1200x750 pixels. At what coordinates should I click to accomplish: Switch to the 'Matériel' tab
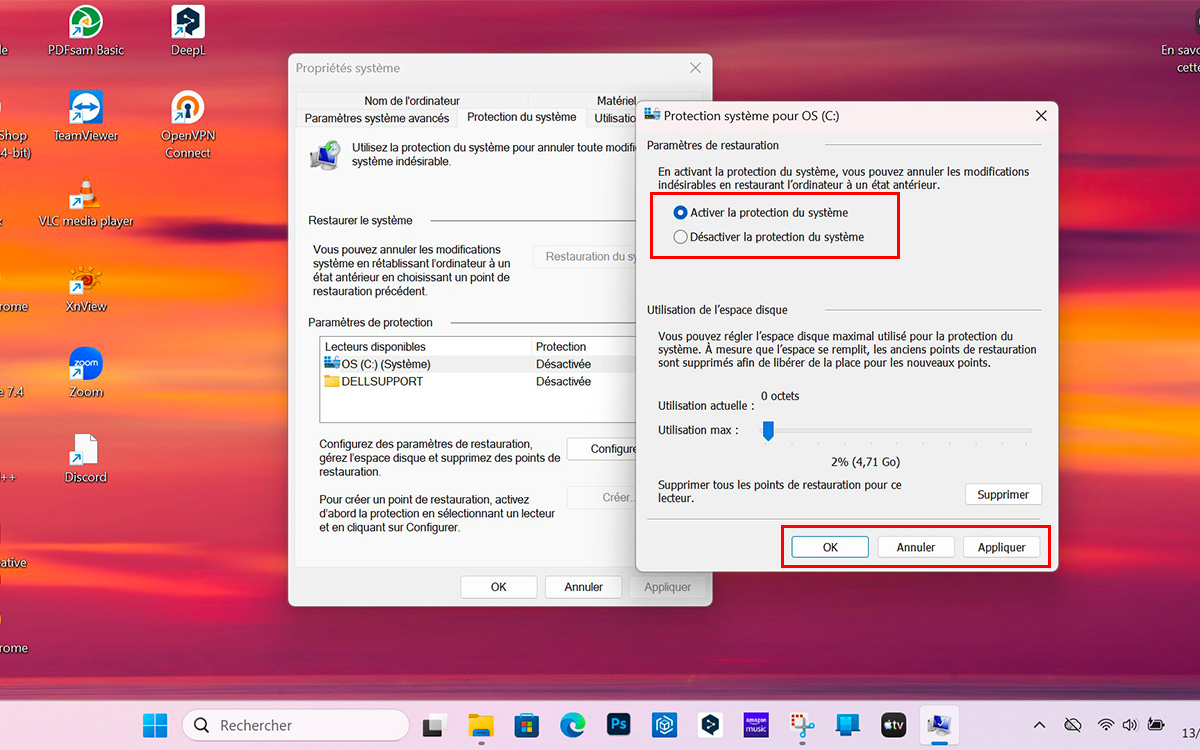(616, 100)
